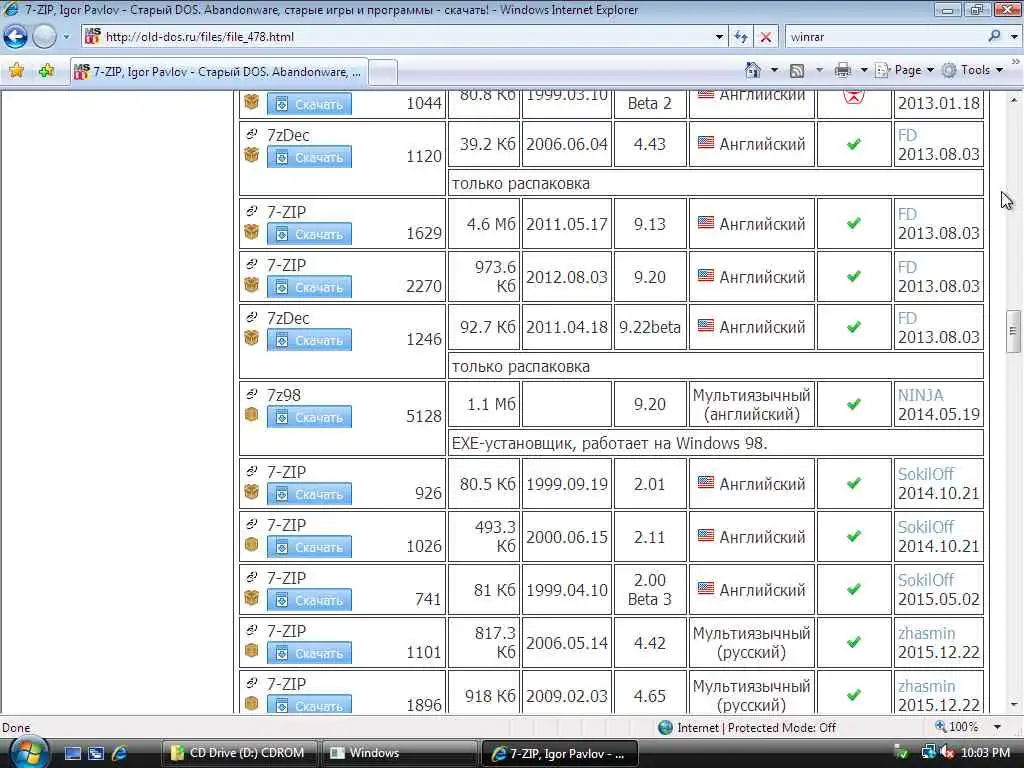This screenshot has width=1024, height=768.
Task: Click Show Desktop quick launch icon
Action: tap(72, 754)
